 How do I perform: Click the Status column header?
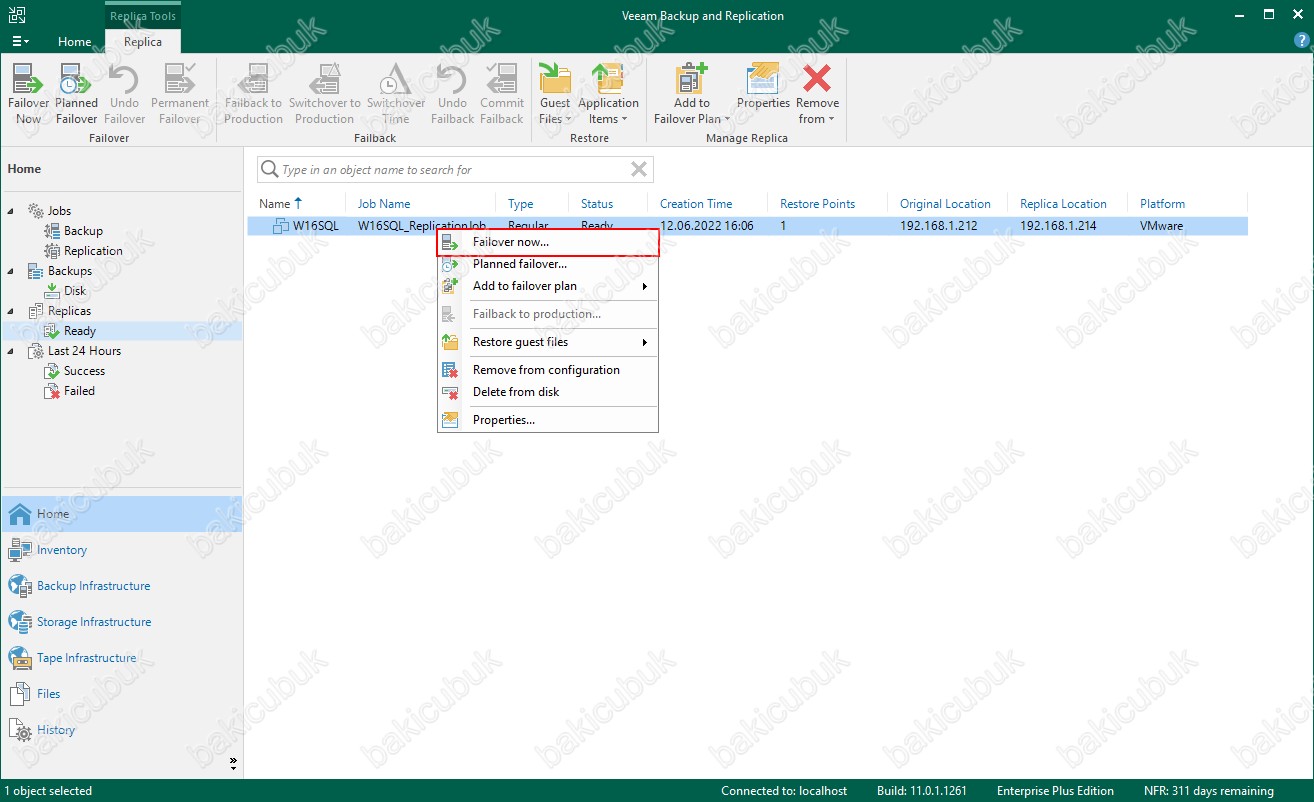tap(597, 204)
